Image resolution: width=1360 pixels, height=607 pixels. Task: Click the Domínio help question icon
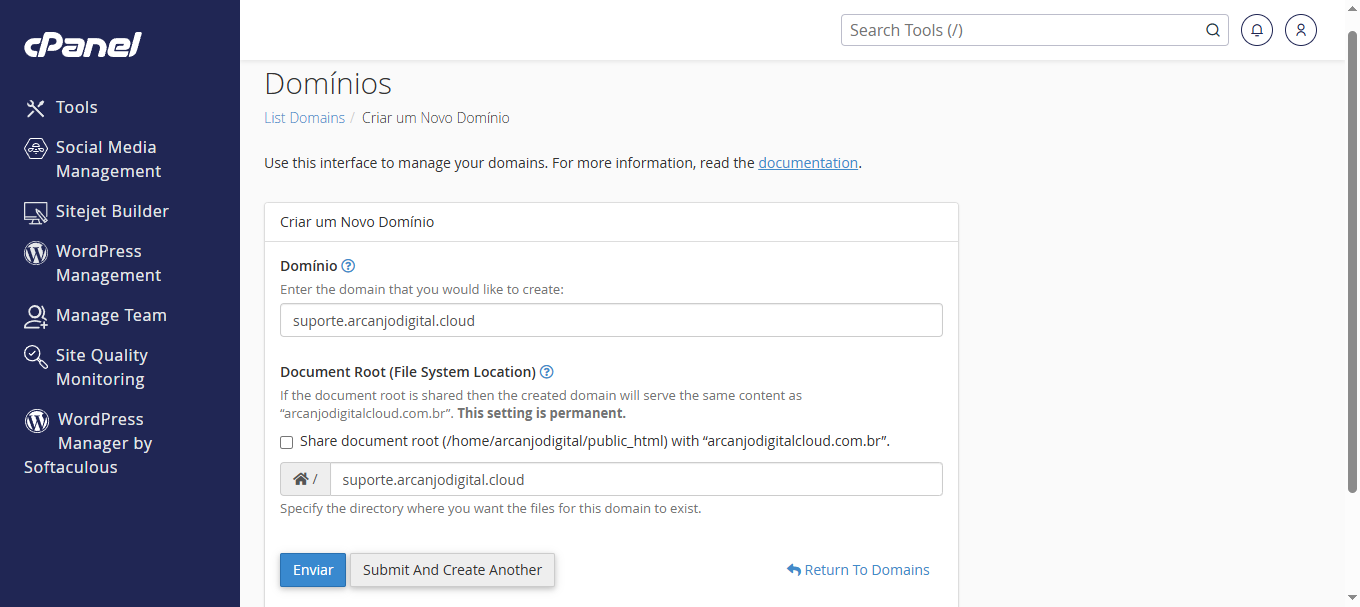[348, 266]
